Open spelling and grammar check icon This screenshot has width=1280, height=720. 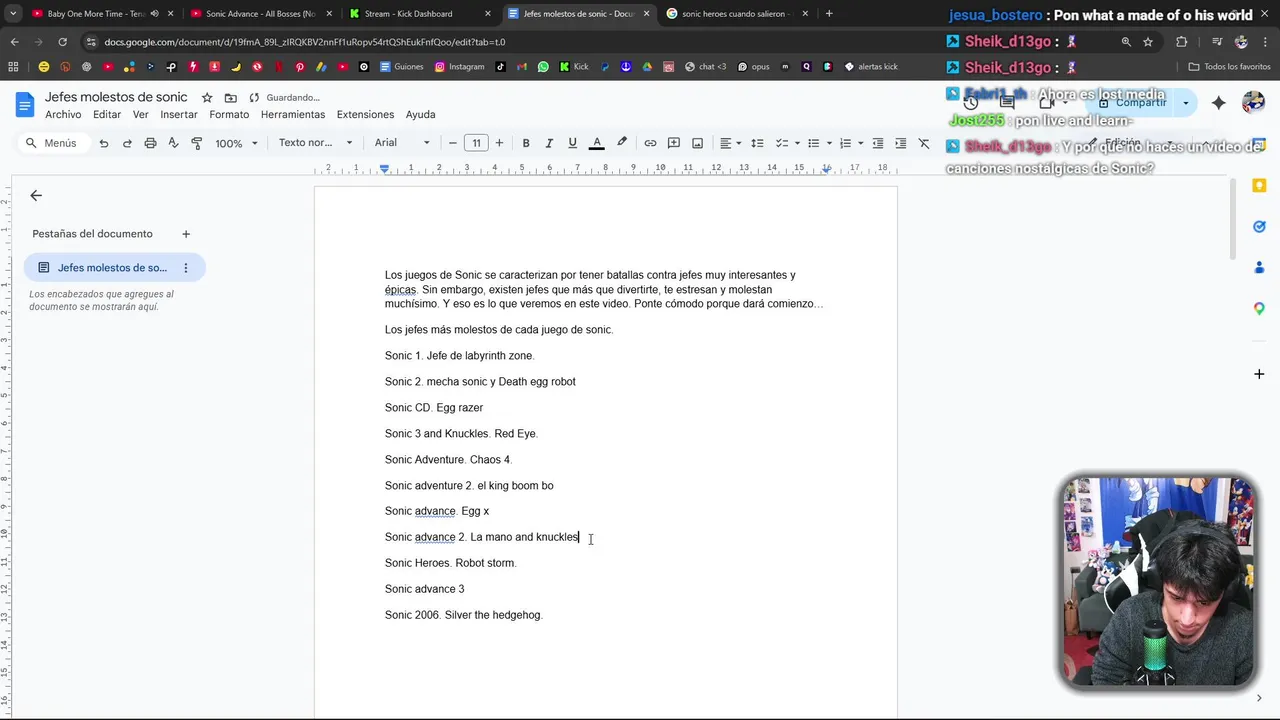tap(173, 143)
